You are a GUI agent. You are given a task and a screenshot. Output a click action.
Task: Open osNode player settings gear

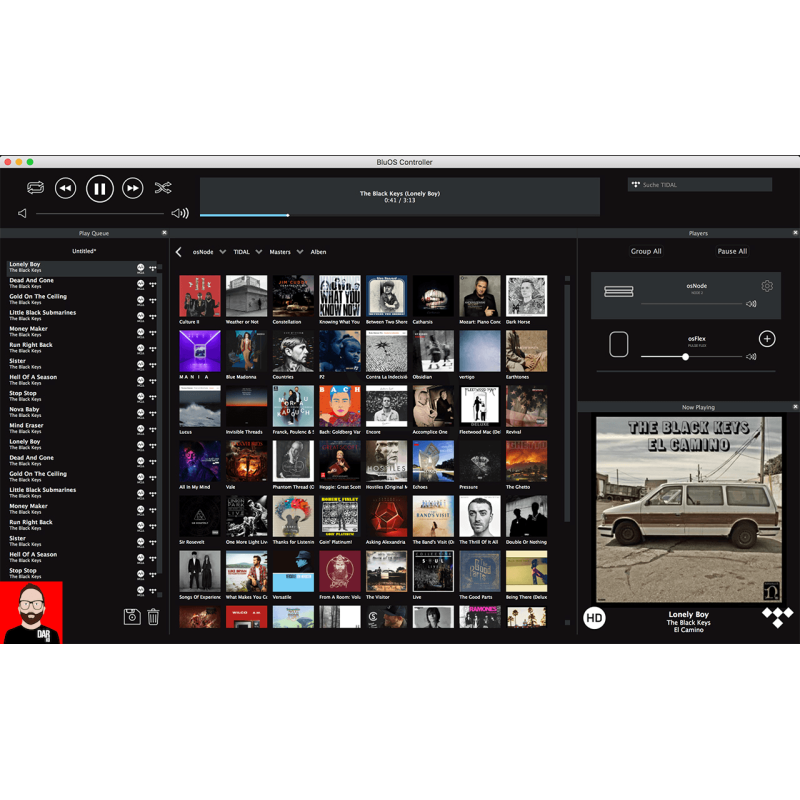pos(767,286)
